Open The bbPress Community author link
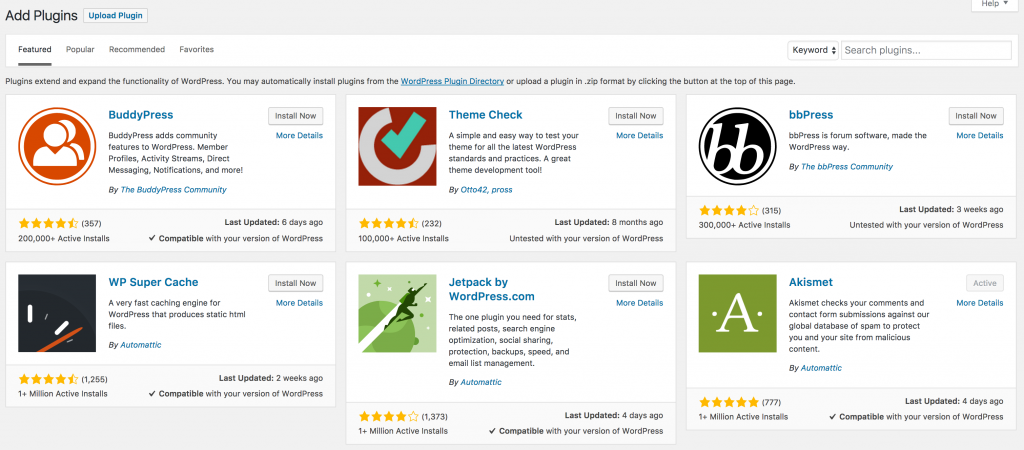 tap(846, 167)
